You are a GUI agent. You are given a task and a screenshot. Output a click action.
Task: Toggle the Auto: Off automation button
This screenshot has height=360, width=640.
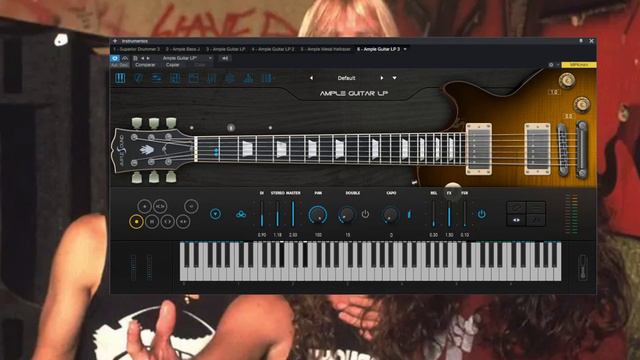tap(120, 65)
